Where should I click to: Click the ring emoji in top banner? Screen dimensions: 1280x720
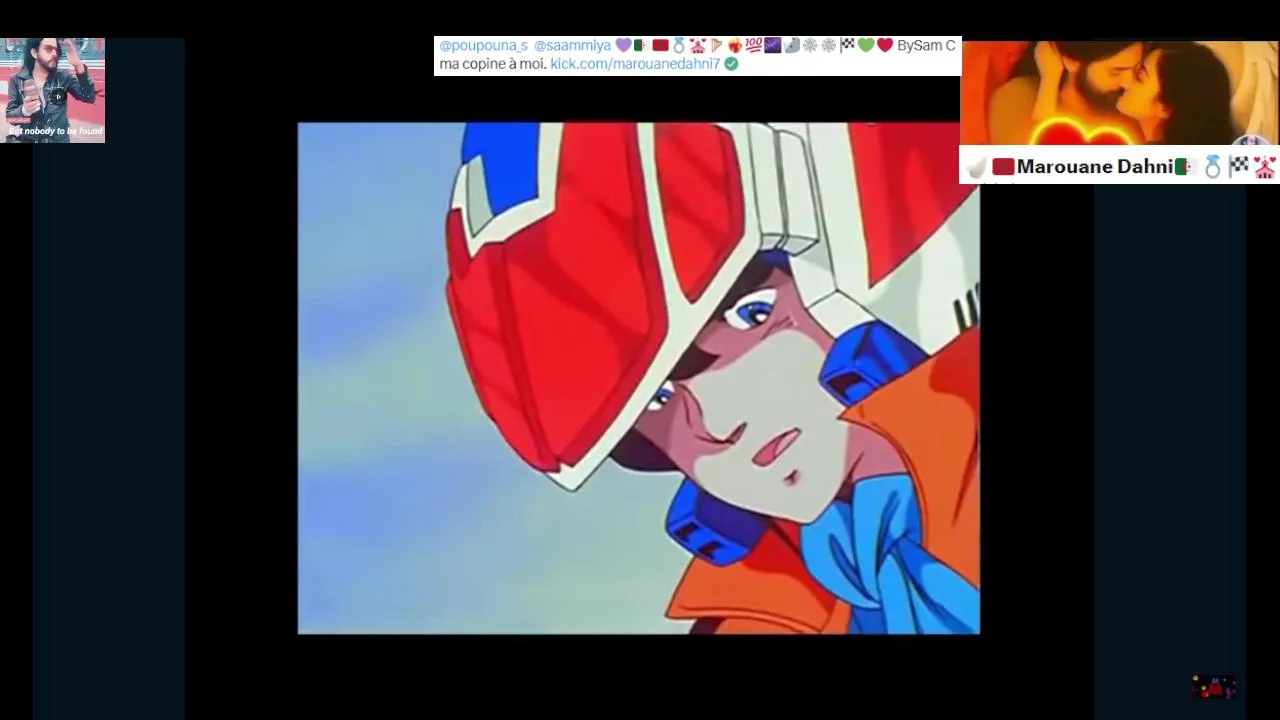(678, 45)
